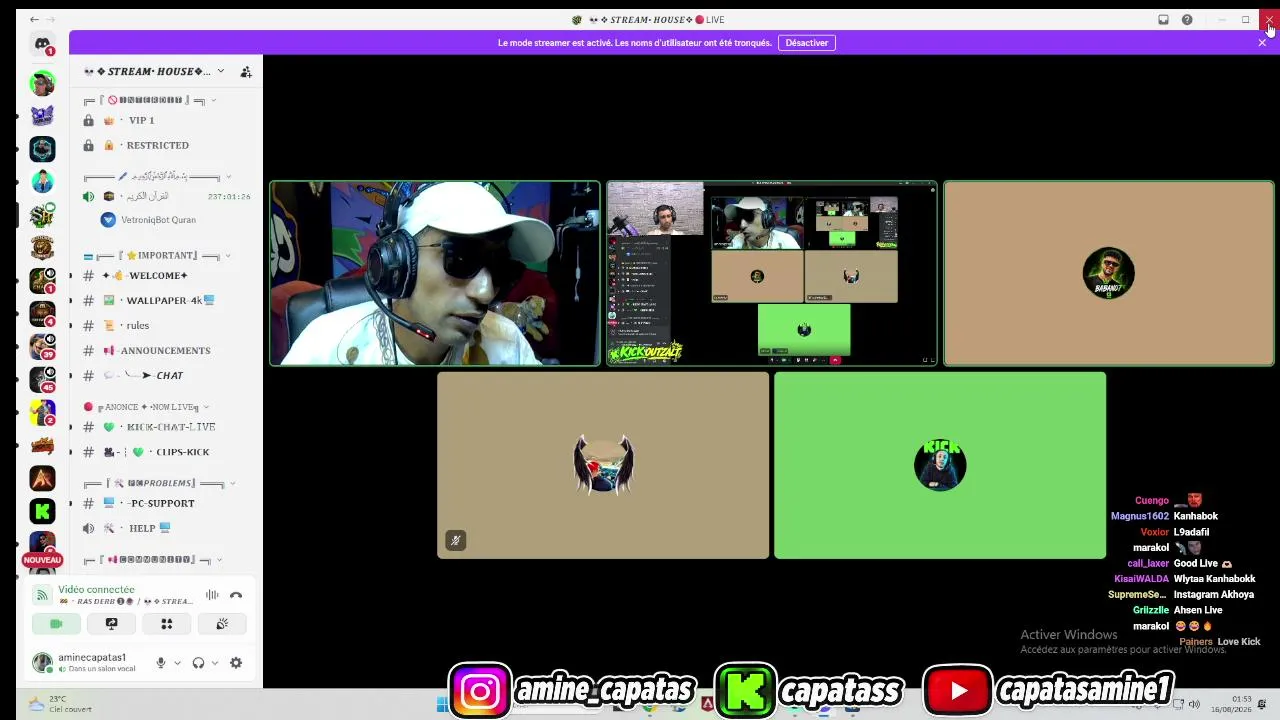Click the aminecapatas1 user avatar
1280x720 pixels.
(x=42, y=662)
